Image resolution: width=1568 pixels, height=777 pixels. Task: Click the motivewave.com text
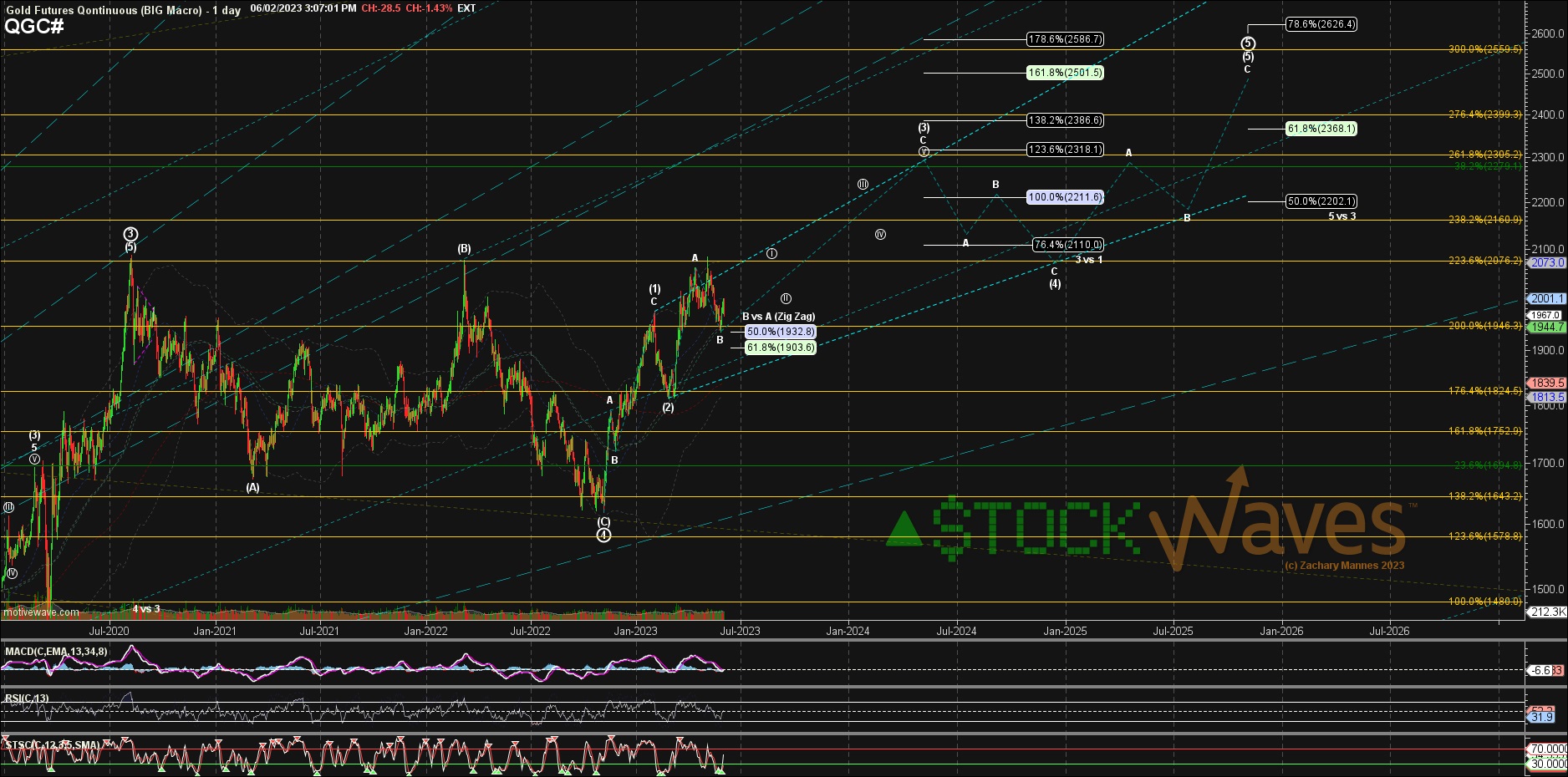pyautogui.click(x=41, y=612)
